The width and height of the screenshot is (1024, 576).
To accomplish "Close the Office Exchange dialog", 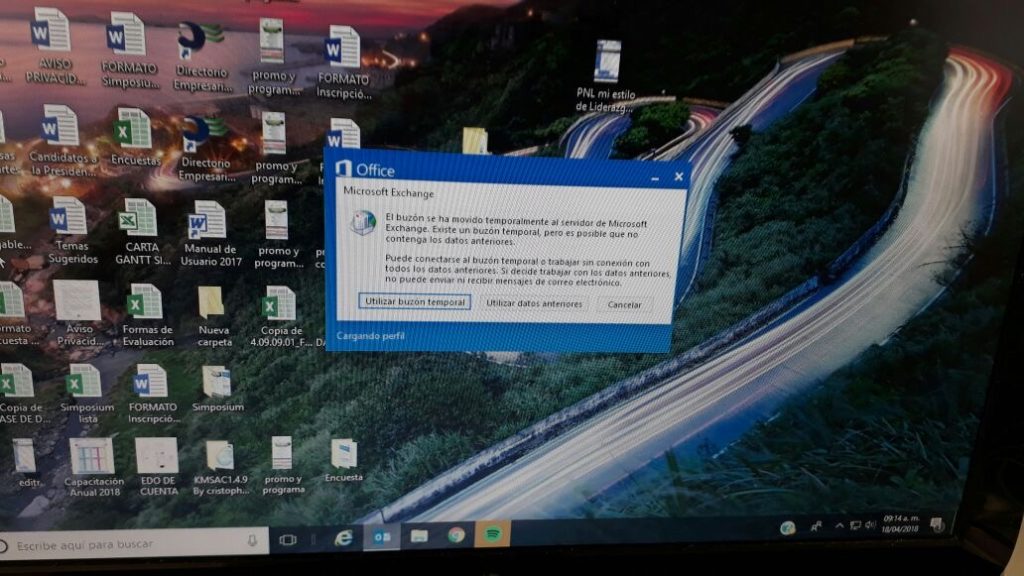I will pyautogui.click(x=679, y=177).
